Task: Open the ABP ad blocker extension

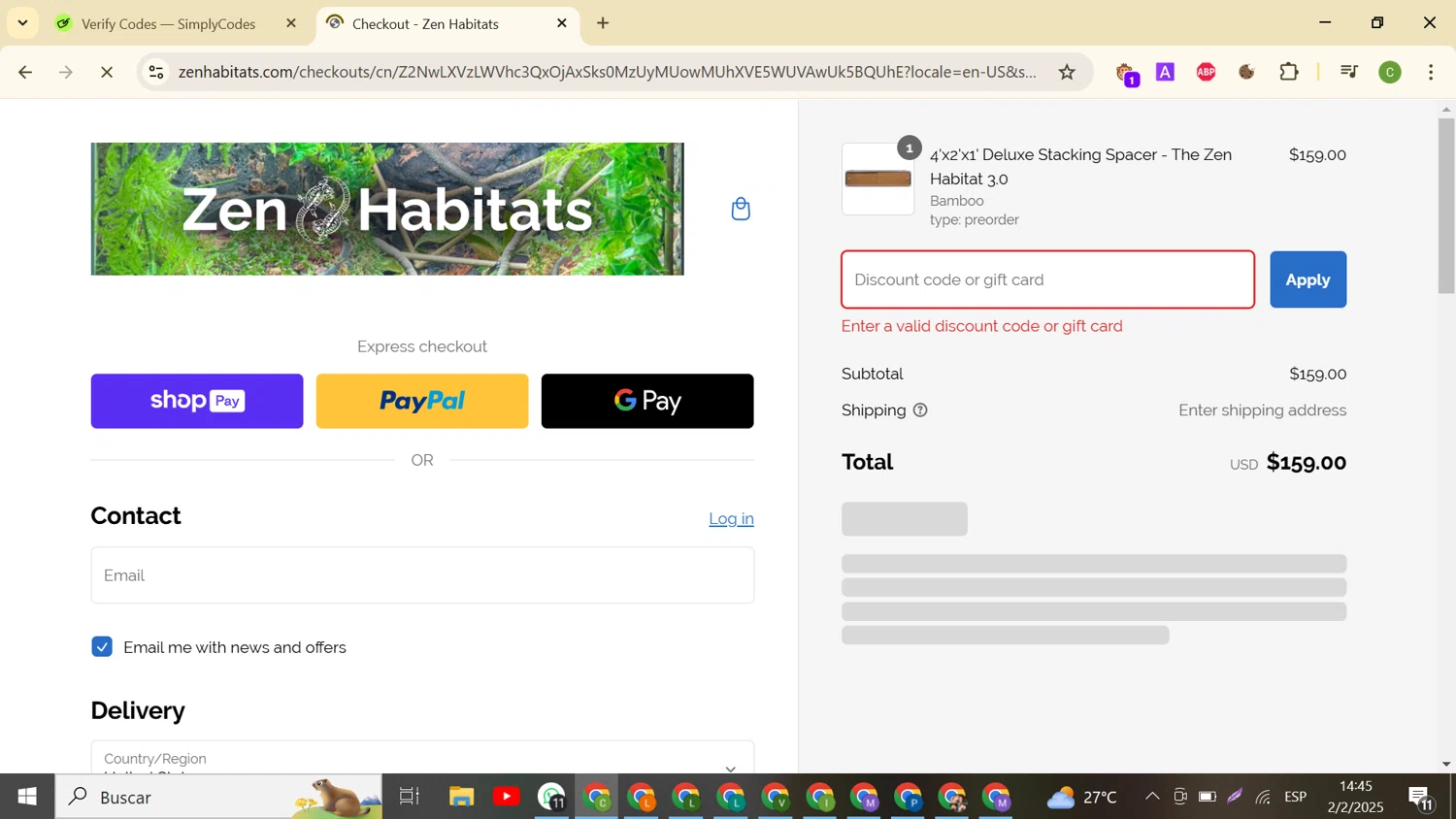Action: 1206,72
